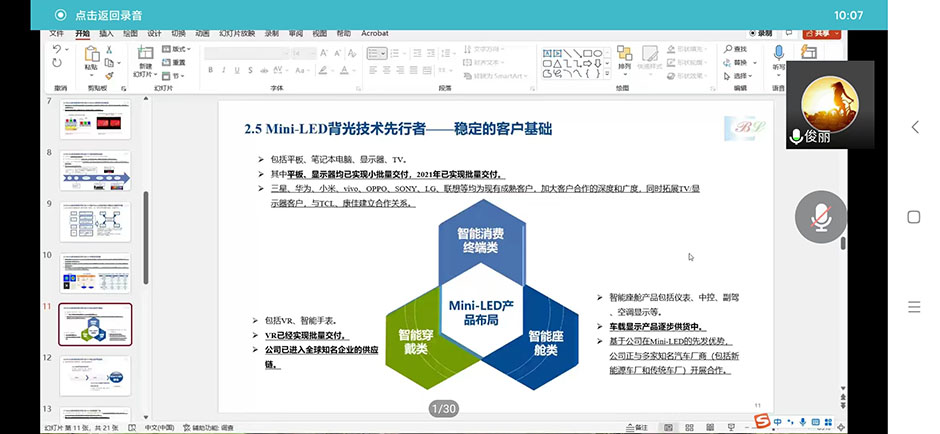Center-align the paragraph text
Viewport: 940px width, 434px height.
[388, 70]
